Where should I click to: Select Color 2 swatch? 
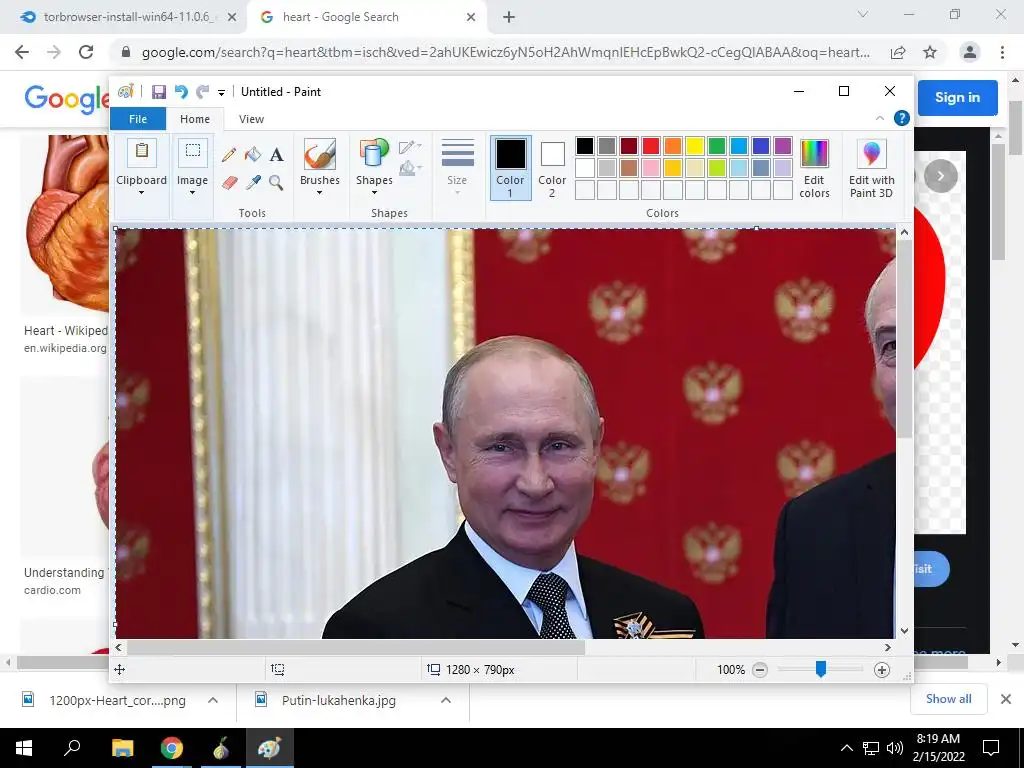click(552, 168)
